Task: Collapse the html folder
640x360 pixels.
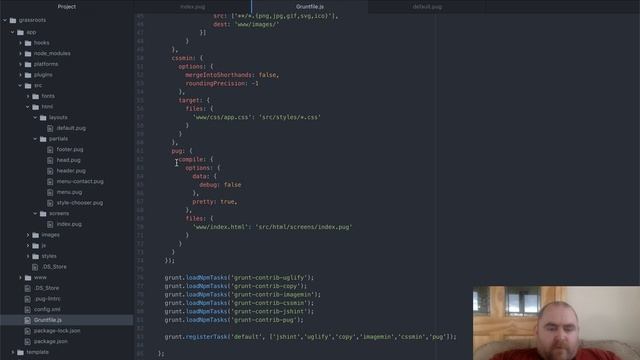Action: 28,107
